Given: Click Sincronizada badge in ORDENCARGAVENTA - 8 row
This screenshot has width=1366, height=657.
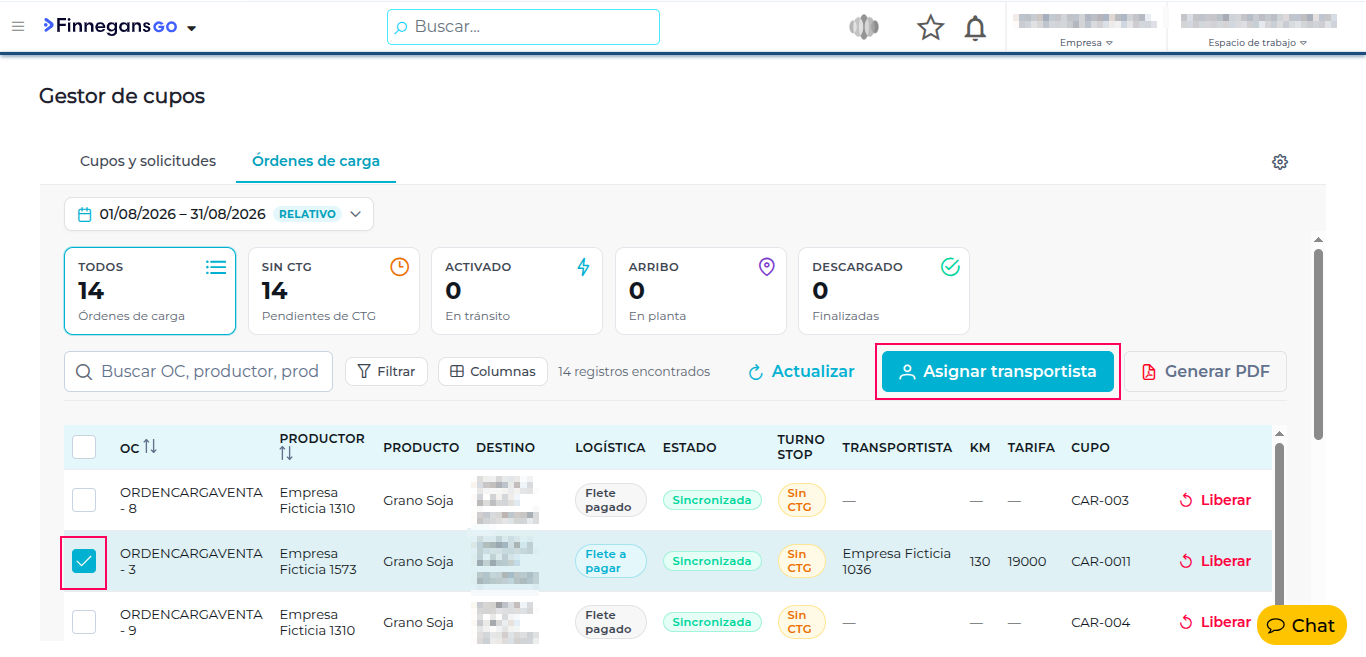Looking at the screenshot, I should click(x=712, y=500).
